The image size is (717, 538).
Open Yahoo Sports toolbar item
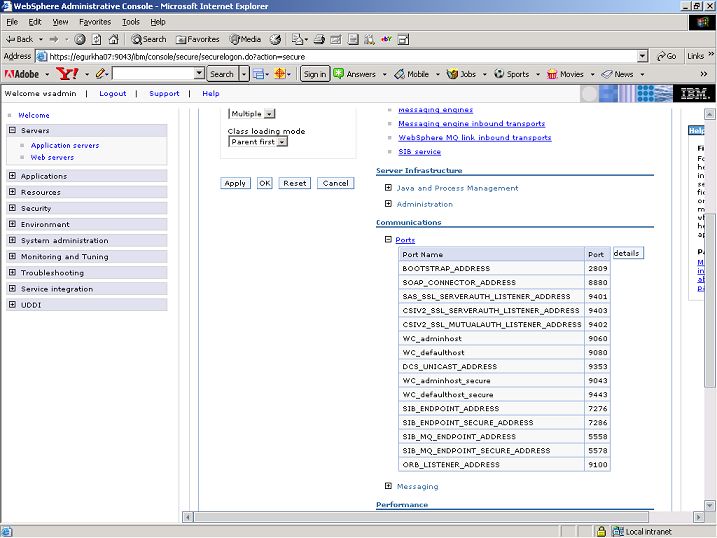click(512, 74)
